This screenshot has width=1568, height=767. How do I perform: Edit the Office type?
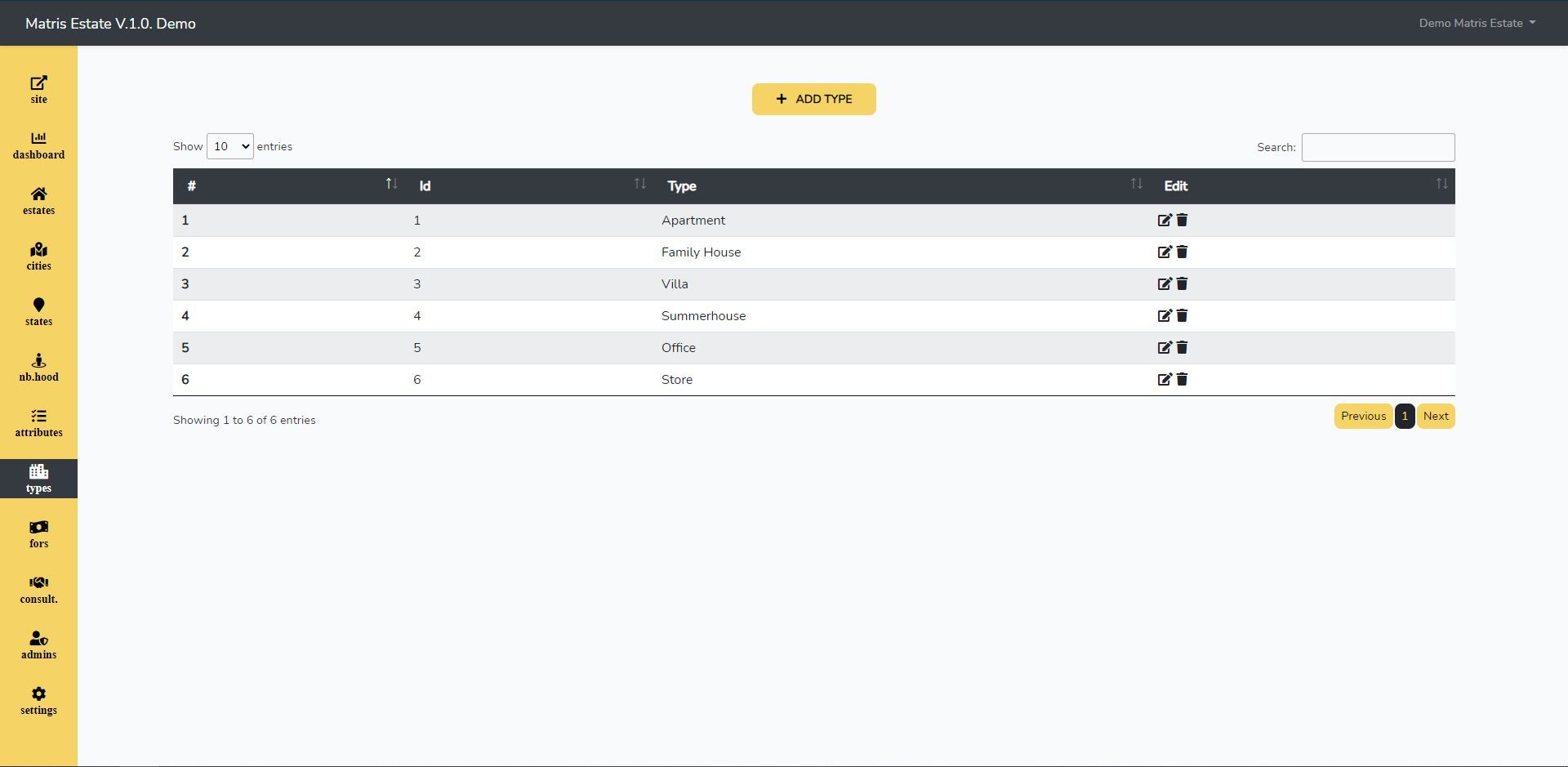point(1165,347)
